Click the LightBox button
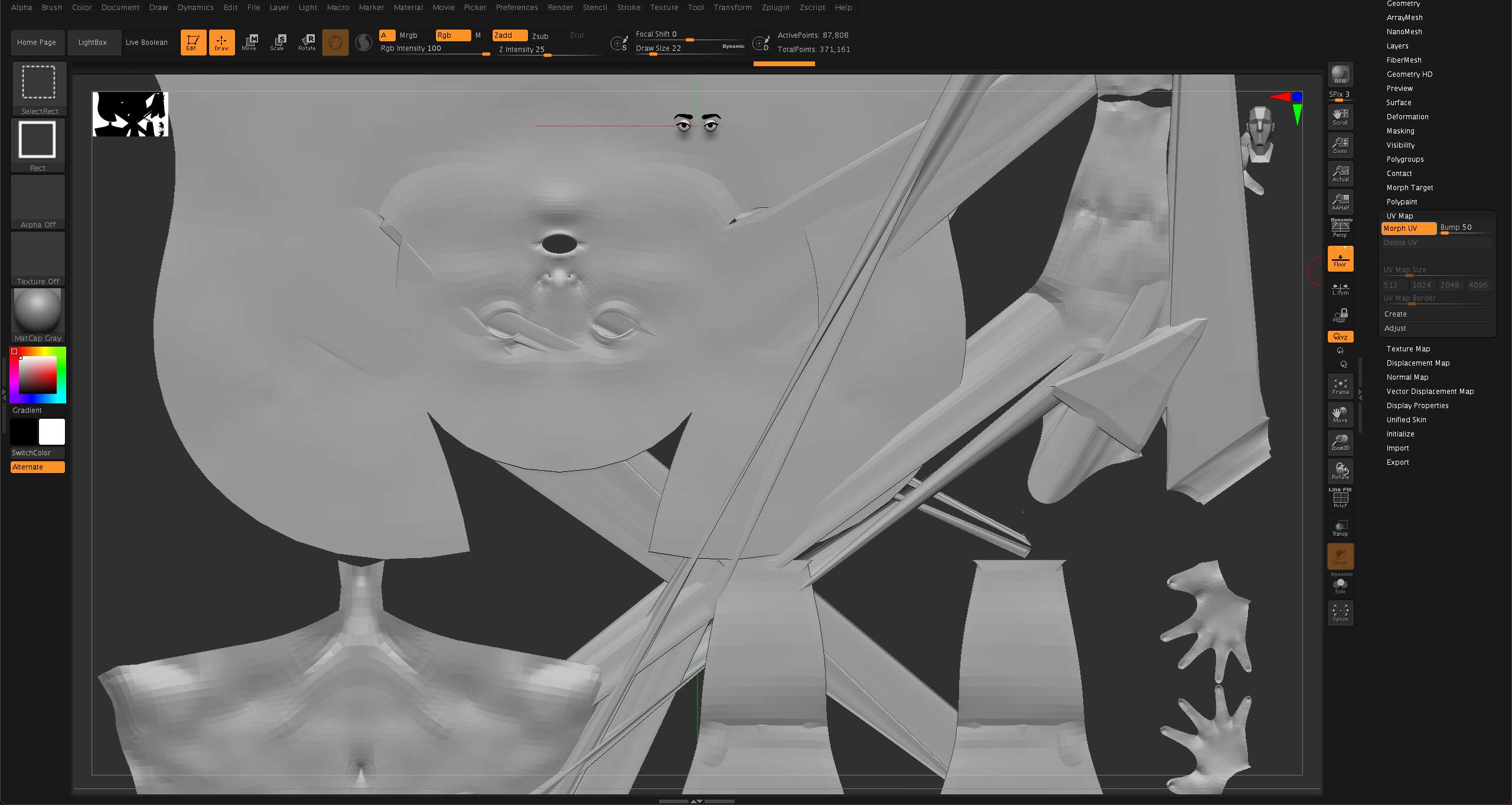1512x805 pixels. coord(93,43)
